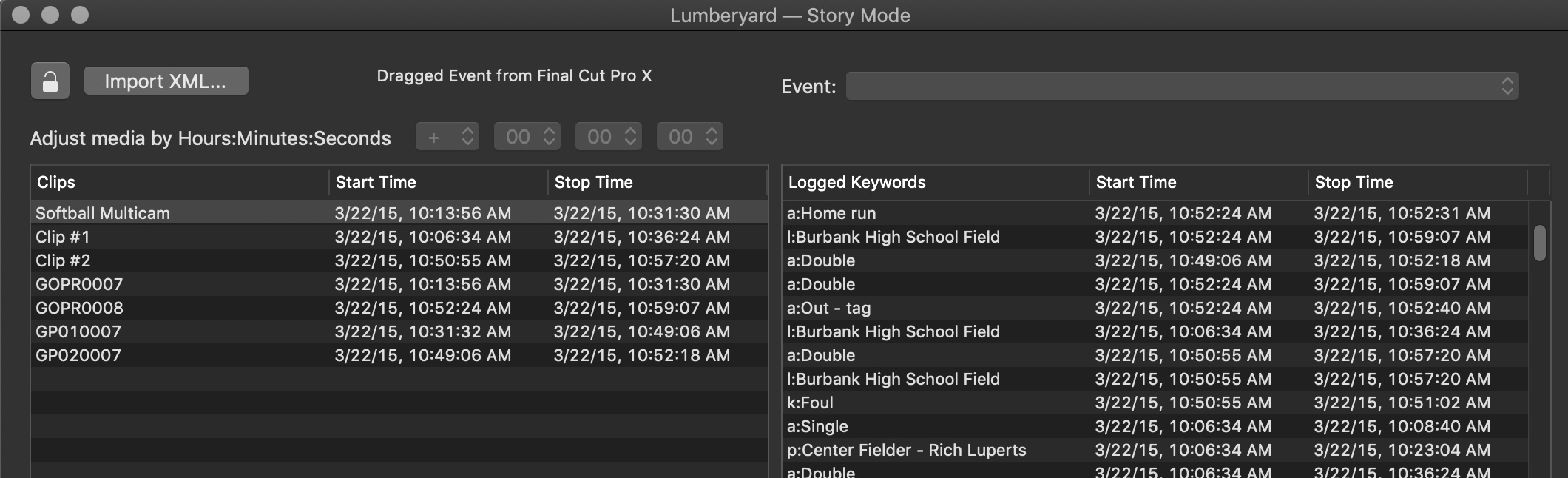The width and height of the screenshot is (1568, 478).
Task: Click the keywords list vertical scrollbar
Action: point(1539,243)
